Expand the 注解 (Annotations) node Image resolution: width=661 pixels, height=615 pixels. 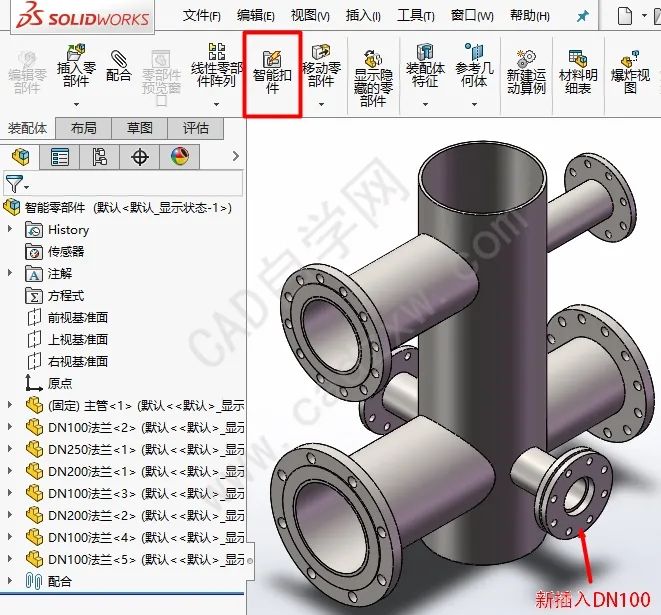10,273
